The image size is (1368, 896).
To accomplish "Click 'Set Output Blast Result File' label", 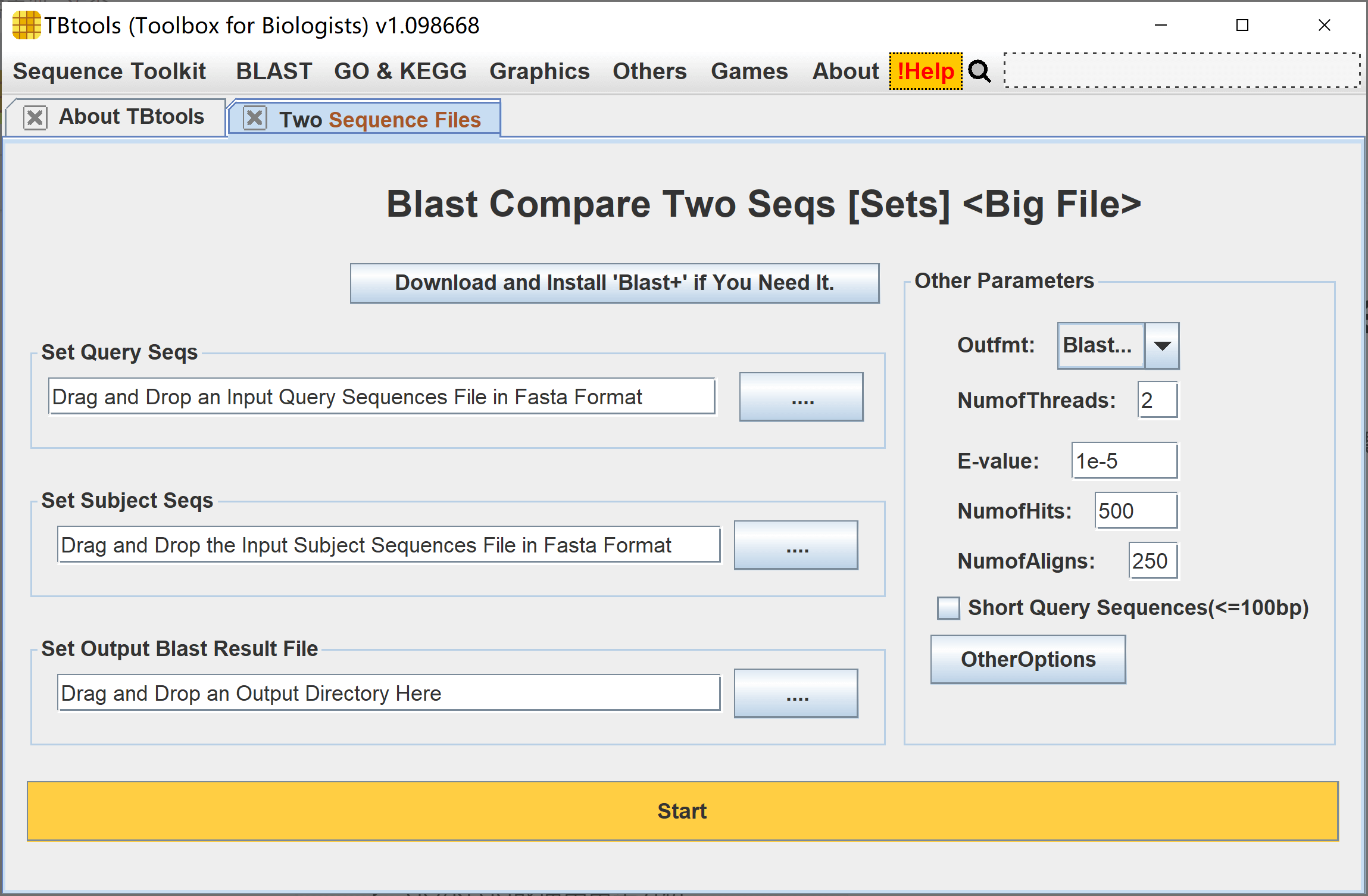I will [180, 649].
